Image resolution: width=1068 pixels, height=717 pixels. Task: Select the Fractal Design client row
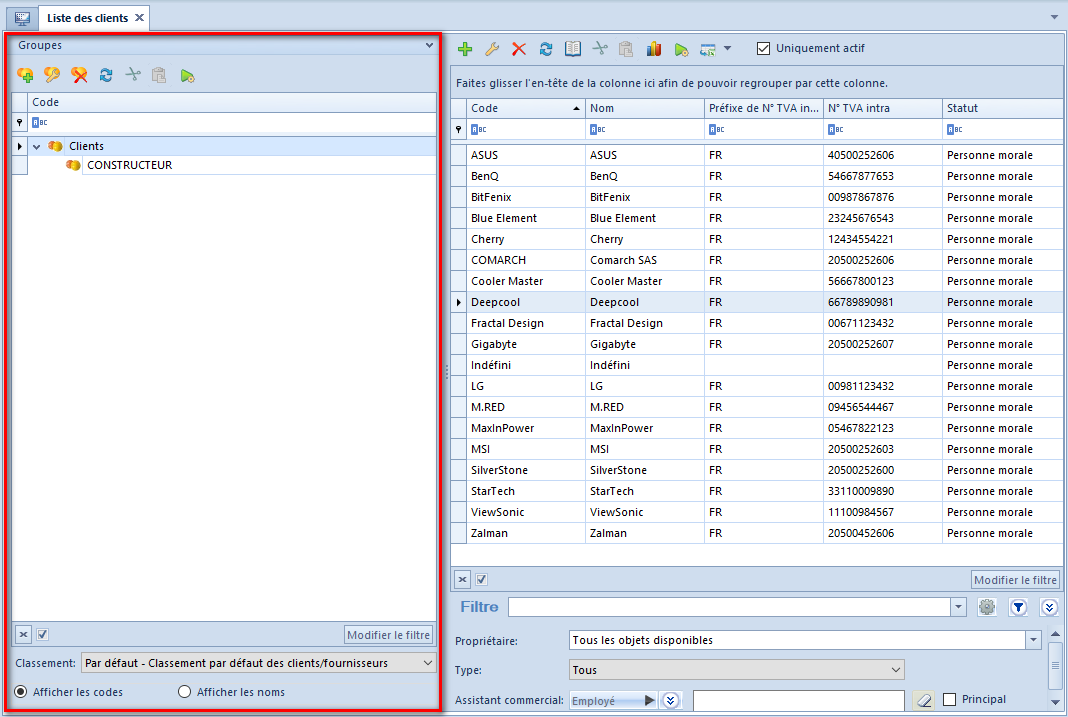(757, 323)
